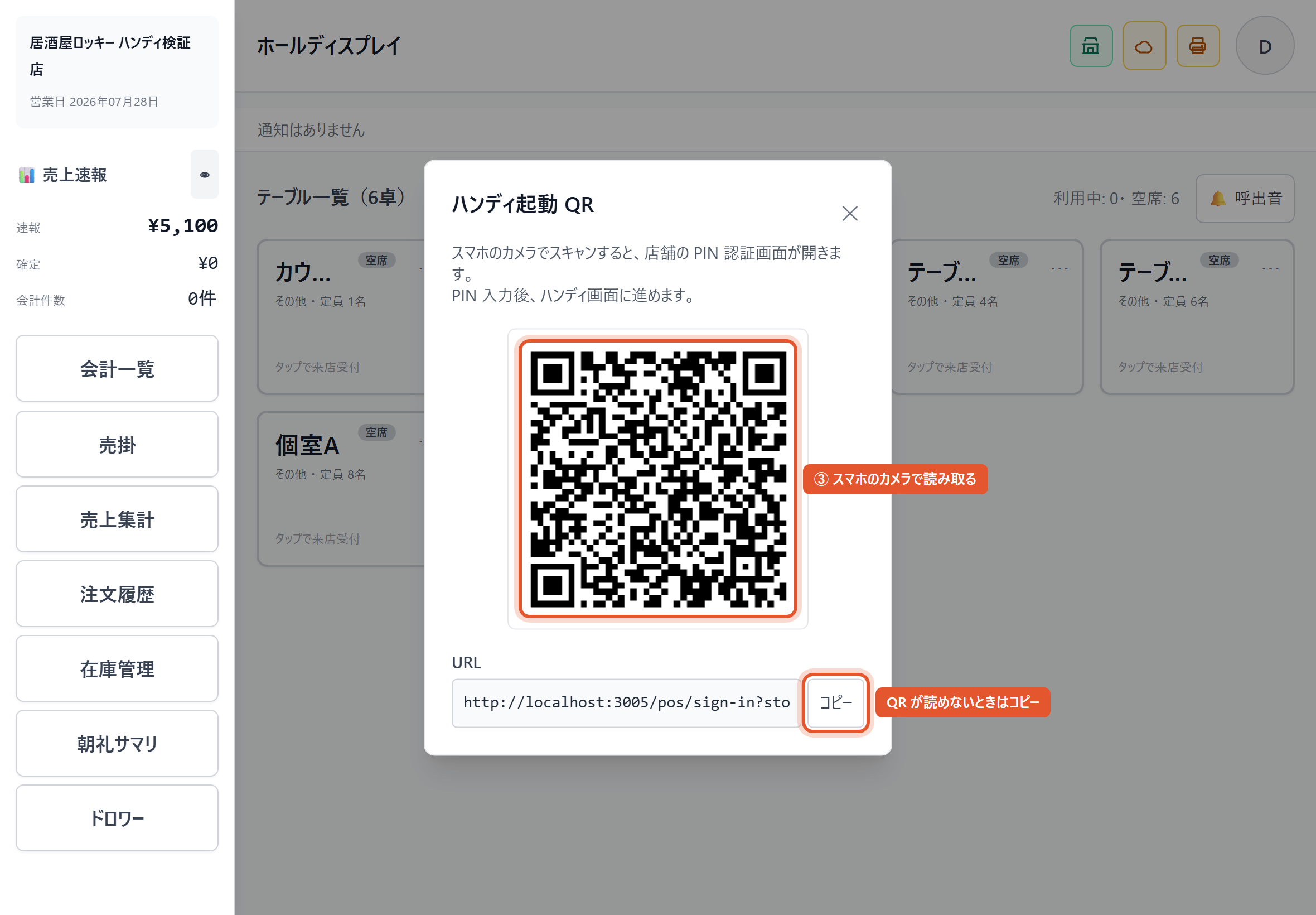
Task: Click the ¥5,100 速報 sales value
Action: pyautogui.click(x=183, y=225)
